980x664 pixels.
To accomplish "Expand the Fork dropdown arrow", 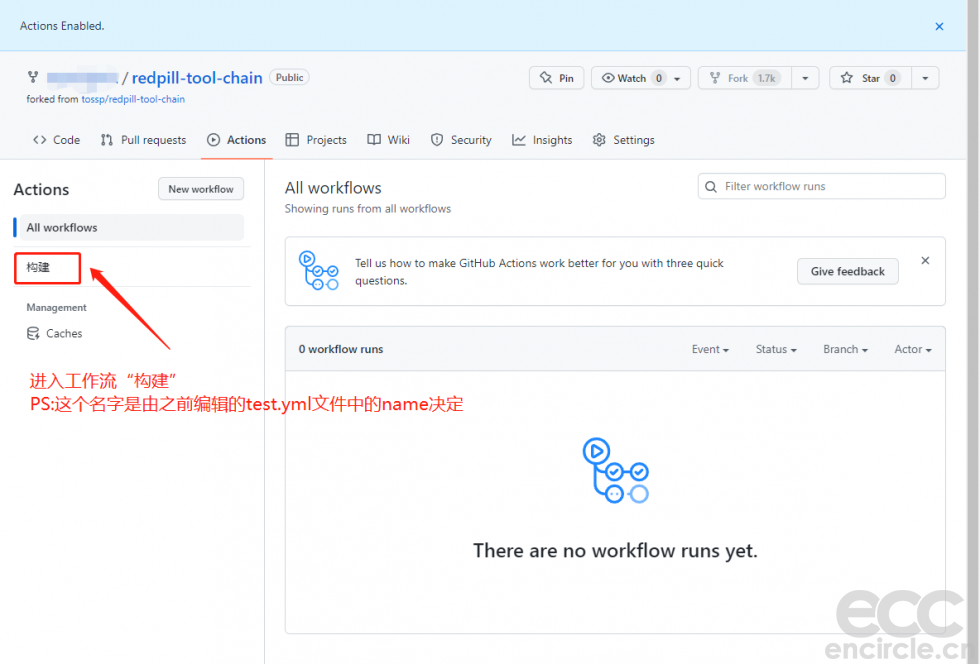I will pos(805,78).
